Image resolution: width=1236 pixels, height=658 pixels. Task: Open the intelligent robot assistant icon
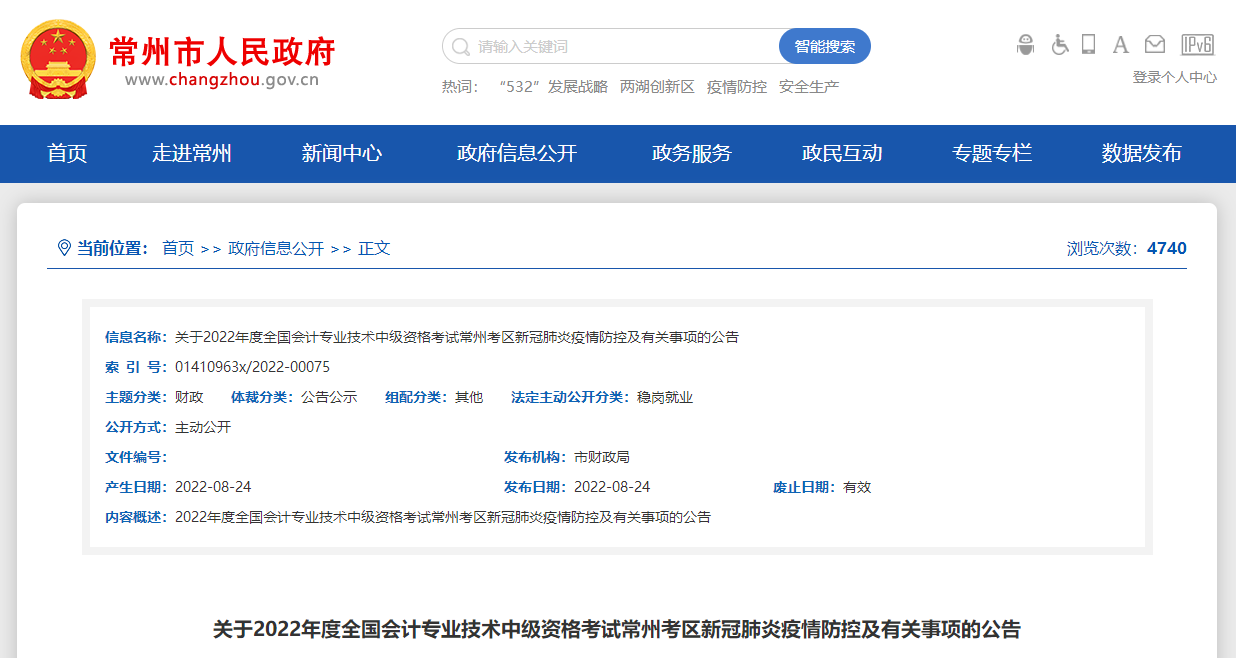tap(1025, 44)
